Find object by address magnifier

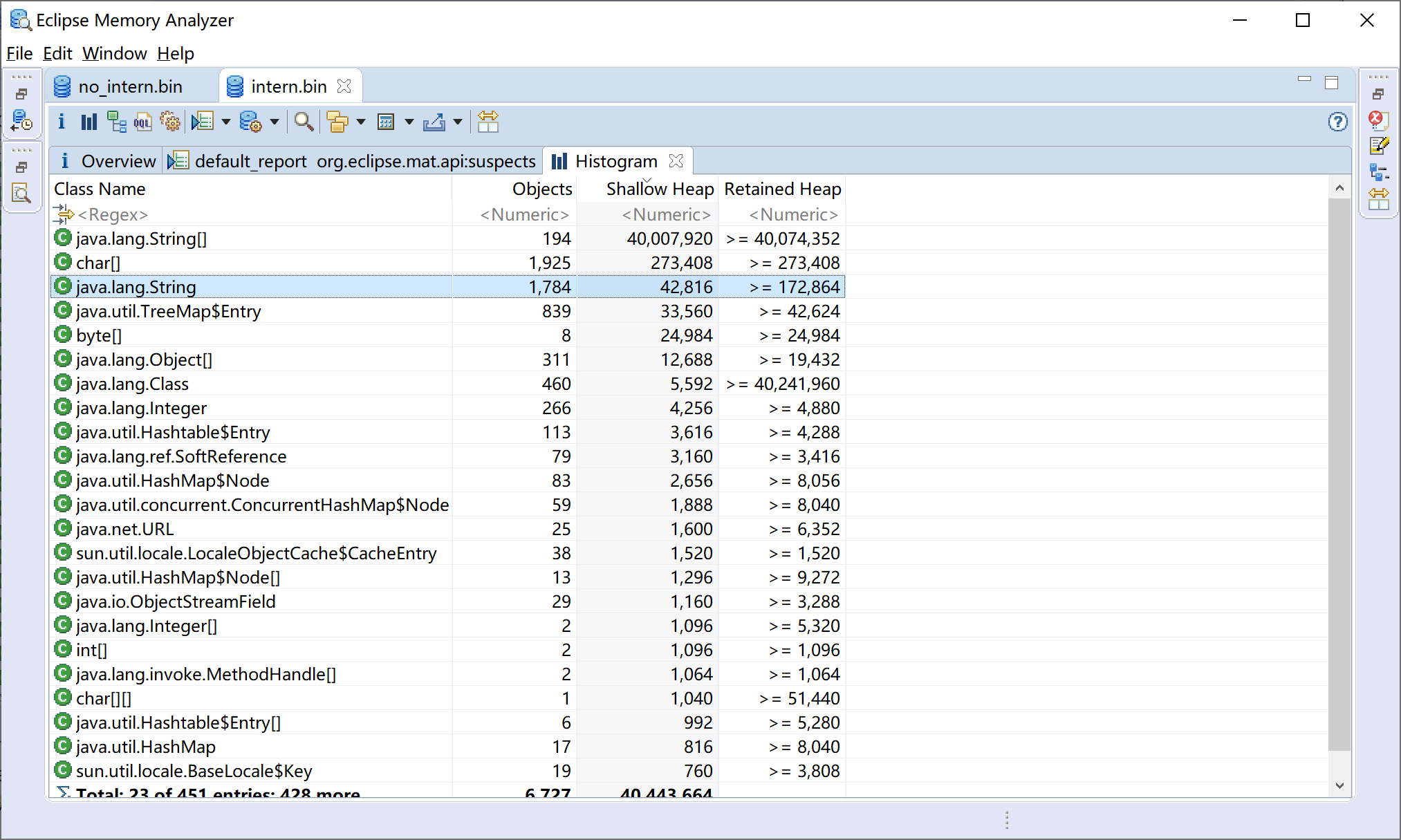304,122
